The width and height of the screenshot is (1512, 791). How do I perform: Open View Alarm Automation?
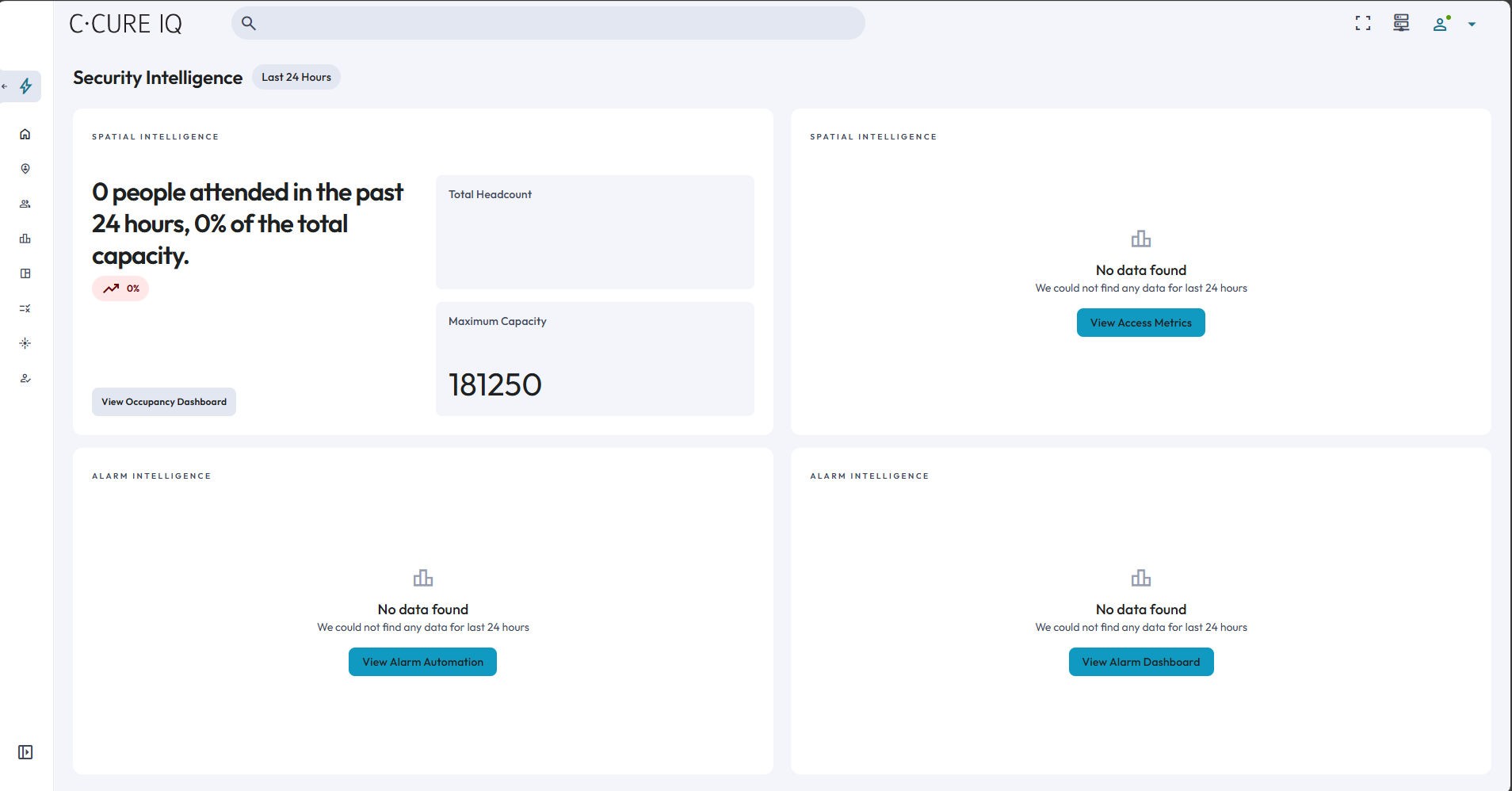[x=422, y=662]
